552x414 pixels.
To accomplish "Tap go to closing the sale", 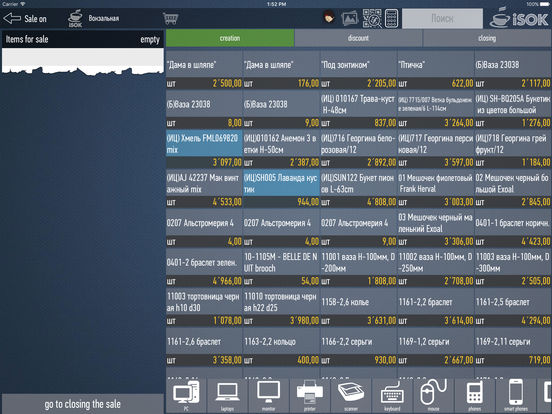I will (83, 404).
